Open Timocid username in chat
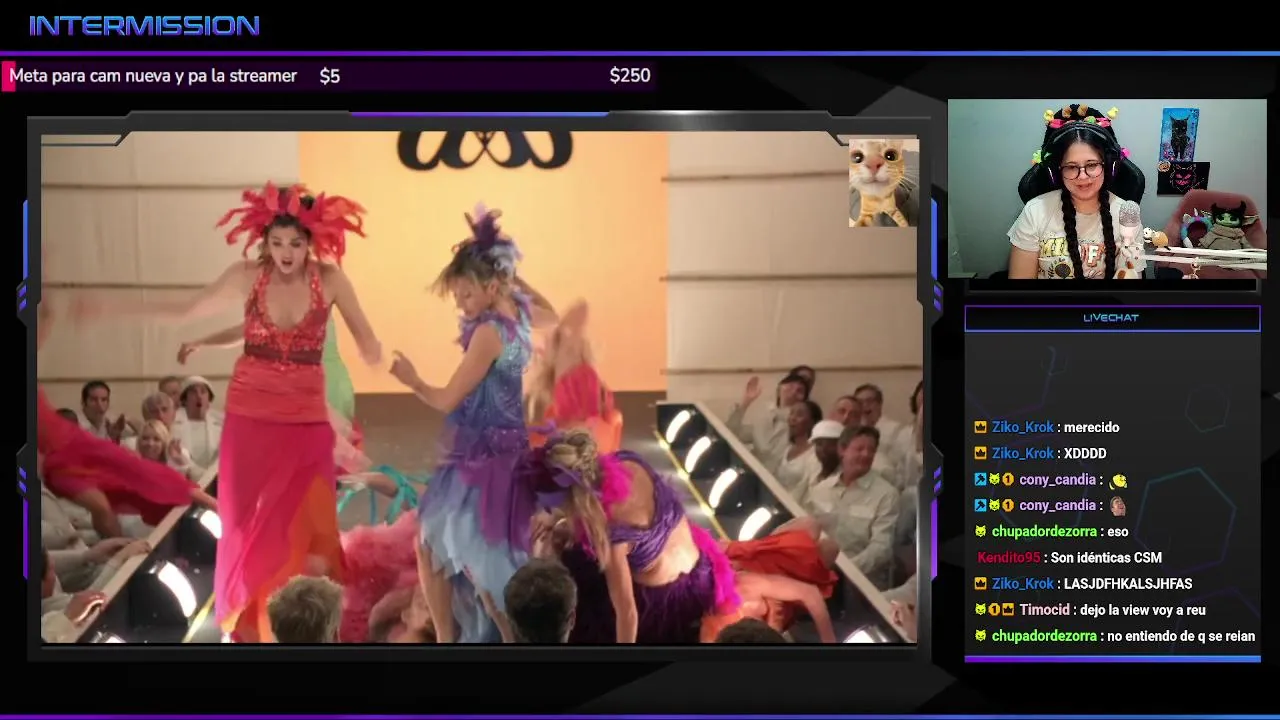The image size is (1280, 720). (1046, 609)
